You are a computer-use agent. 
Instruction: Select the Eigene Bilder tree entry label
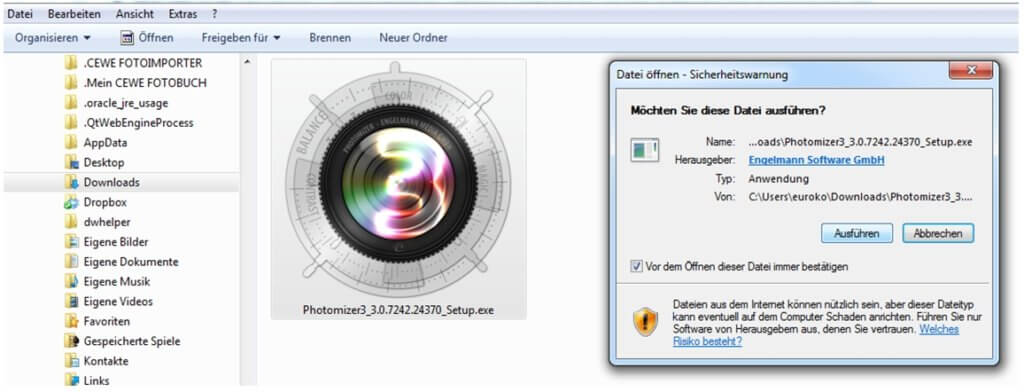pos(116,242)
